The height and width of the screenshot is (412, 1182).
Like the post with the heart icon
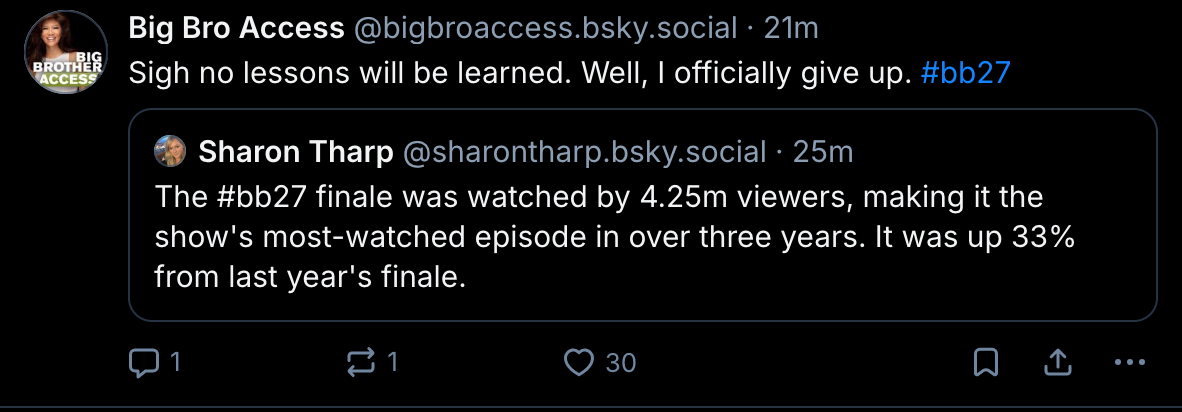point(578,362)
